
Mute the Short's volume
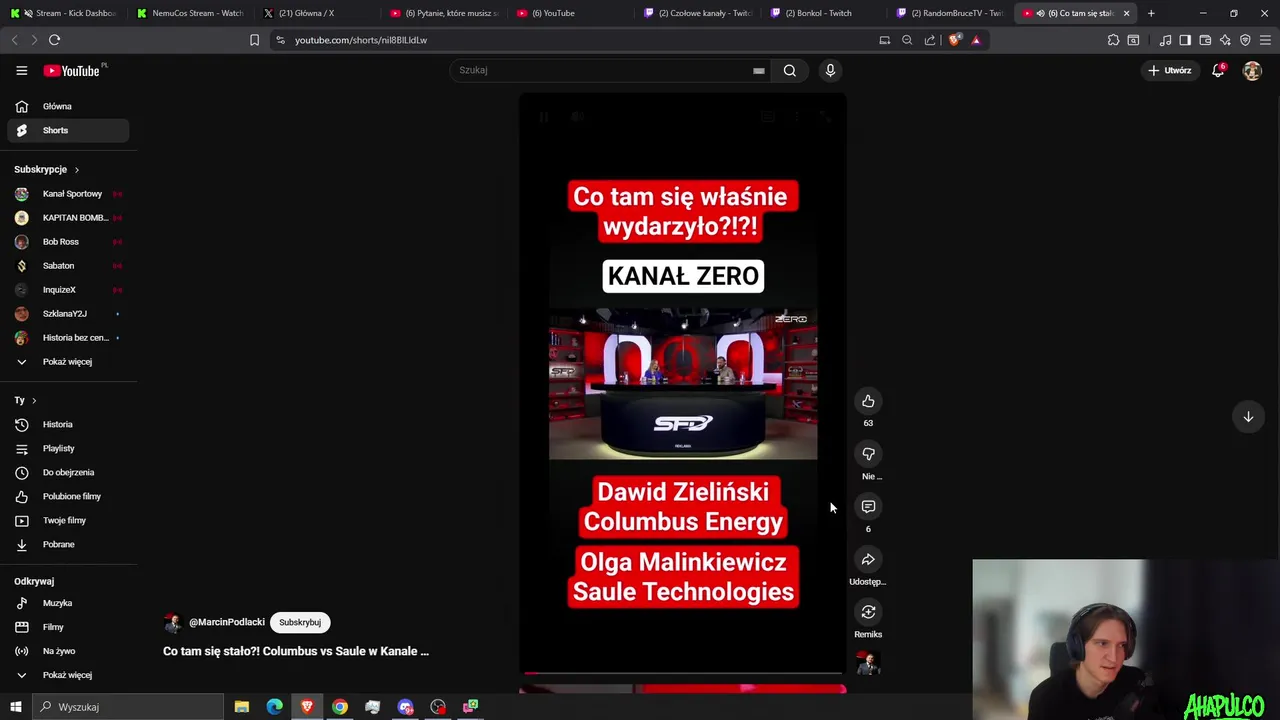tap(577, 117)
